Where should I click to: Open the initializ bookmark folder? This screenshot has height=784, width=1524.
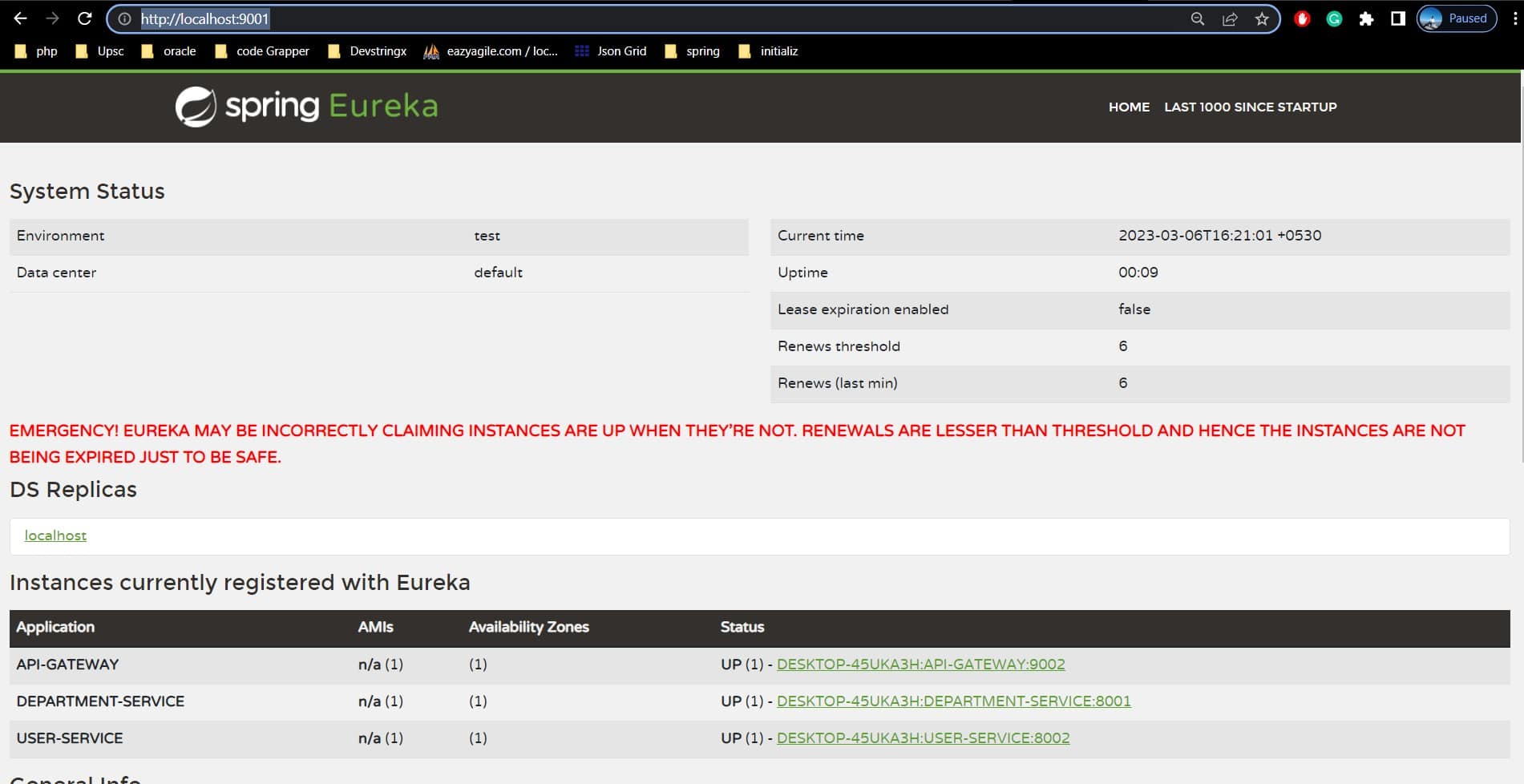pos(768,51)
